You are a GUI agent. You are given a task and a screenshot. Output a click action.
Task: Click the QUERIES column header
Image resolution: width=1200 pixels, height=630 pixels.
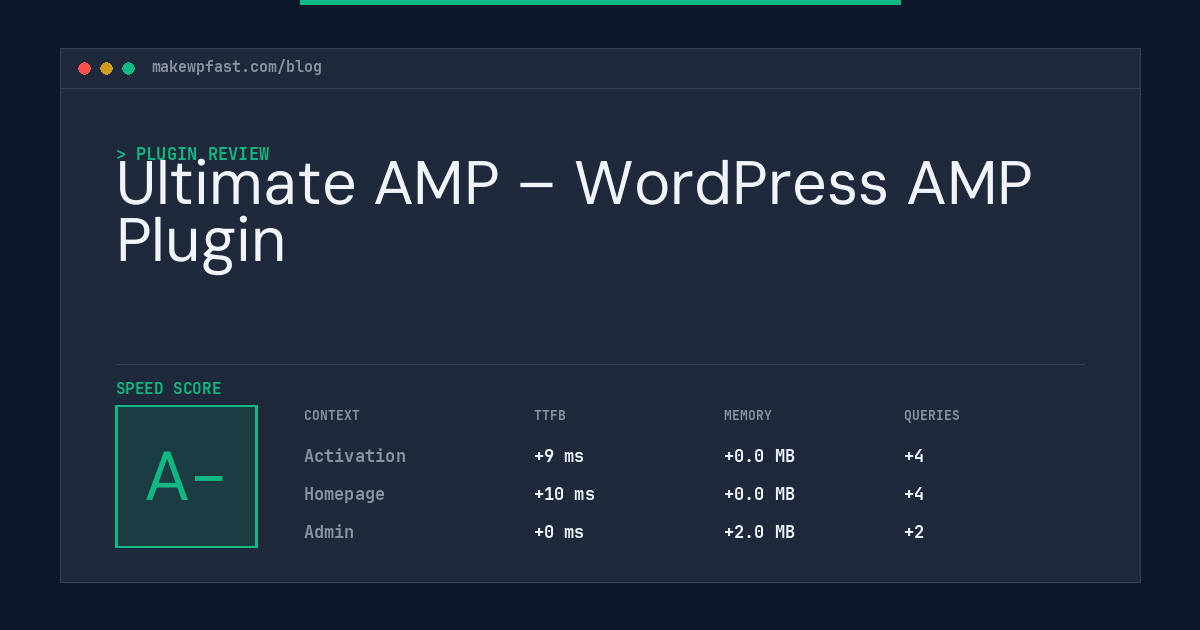point(932,416)
